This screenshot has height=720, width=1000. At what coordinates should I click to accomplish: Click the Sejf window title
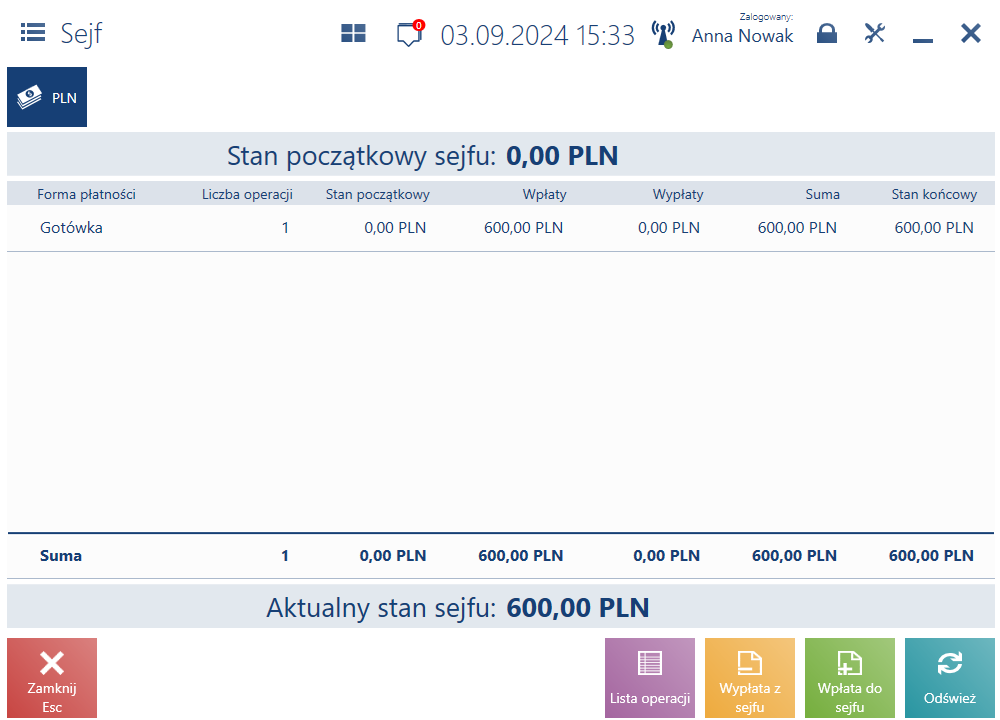tap(81, 33)
